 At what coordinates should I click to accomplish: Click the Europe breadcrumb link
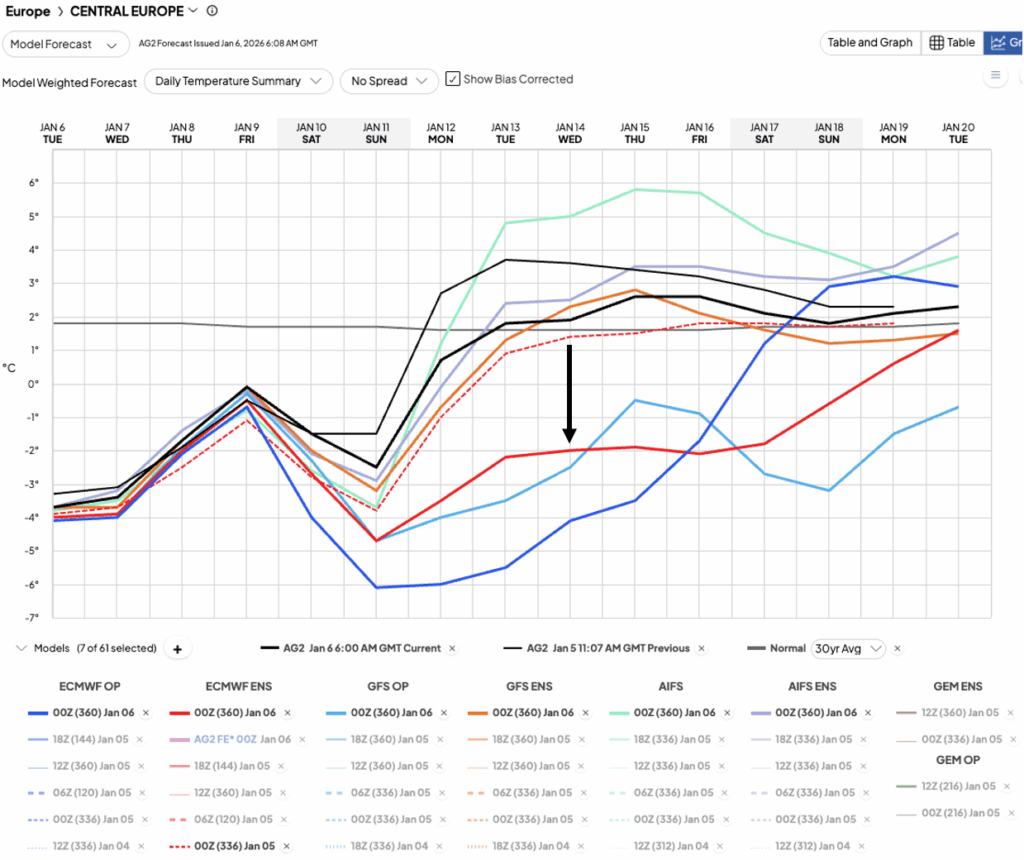coord(28,11)
